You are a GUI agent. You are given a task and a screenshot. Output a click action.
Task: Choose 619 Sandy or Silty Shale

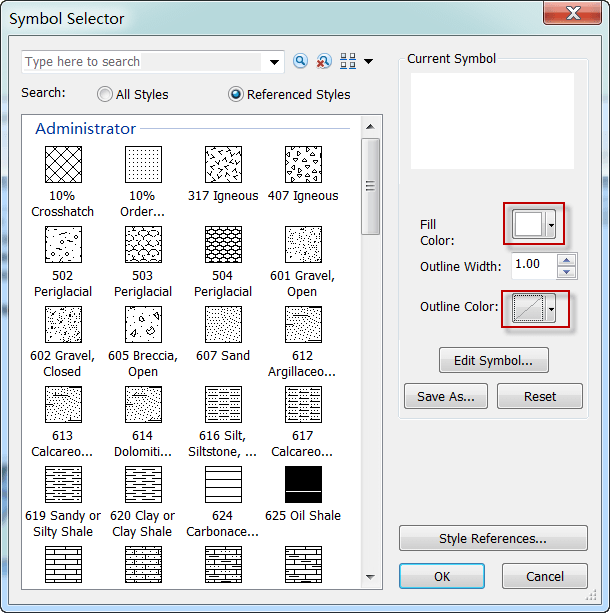tap(63, 484)
